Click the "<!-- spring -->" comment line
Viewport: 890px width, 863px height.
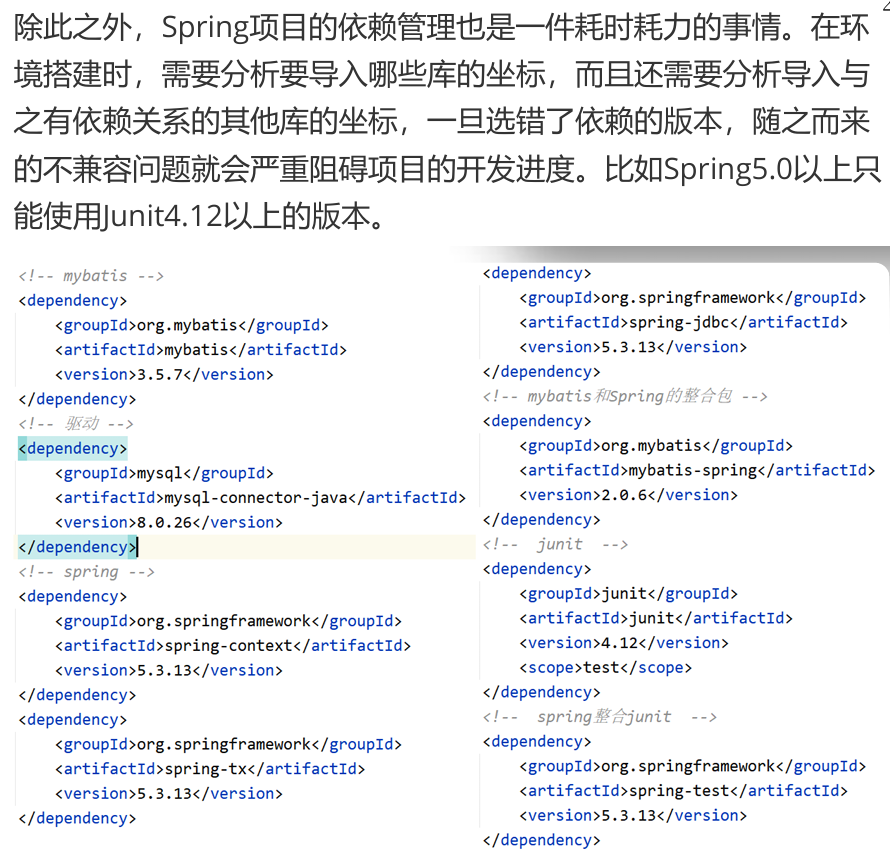coord(86,572)
